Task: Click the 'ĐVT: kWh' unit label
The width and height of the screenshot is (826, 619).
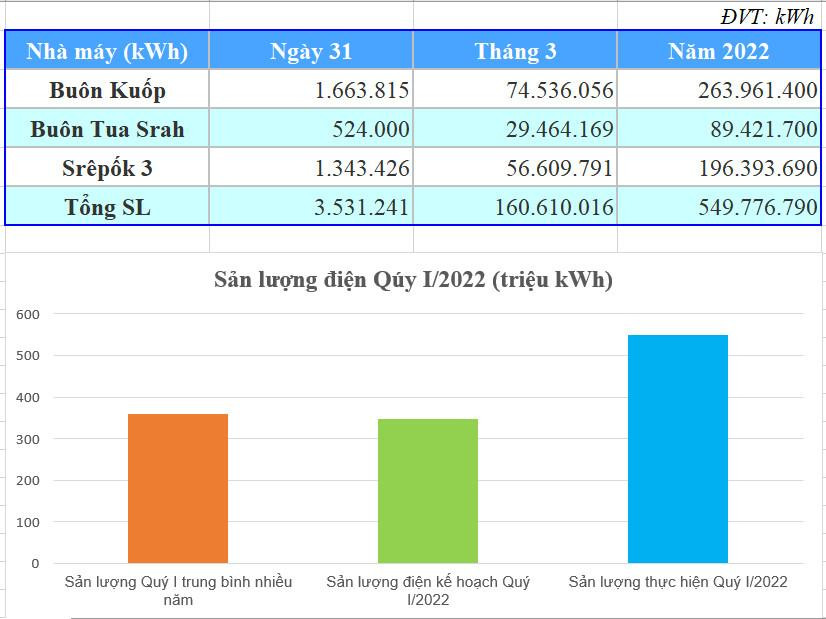Action: 767,16
